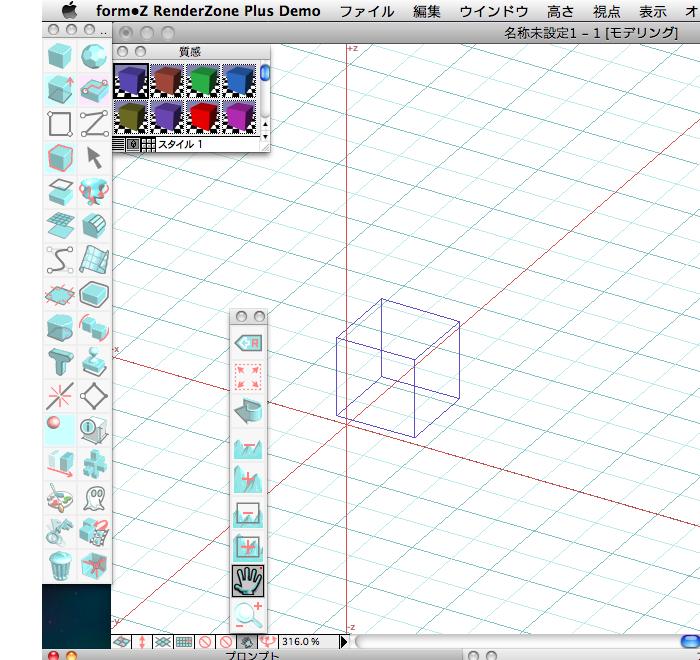Choose the 3D Extrusion object type tool

tap(60, 90)
